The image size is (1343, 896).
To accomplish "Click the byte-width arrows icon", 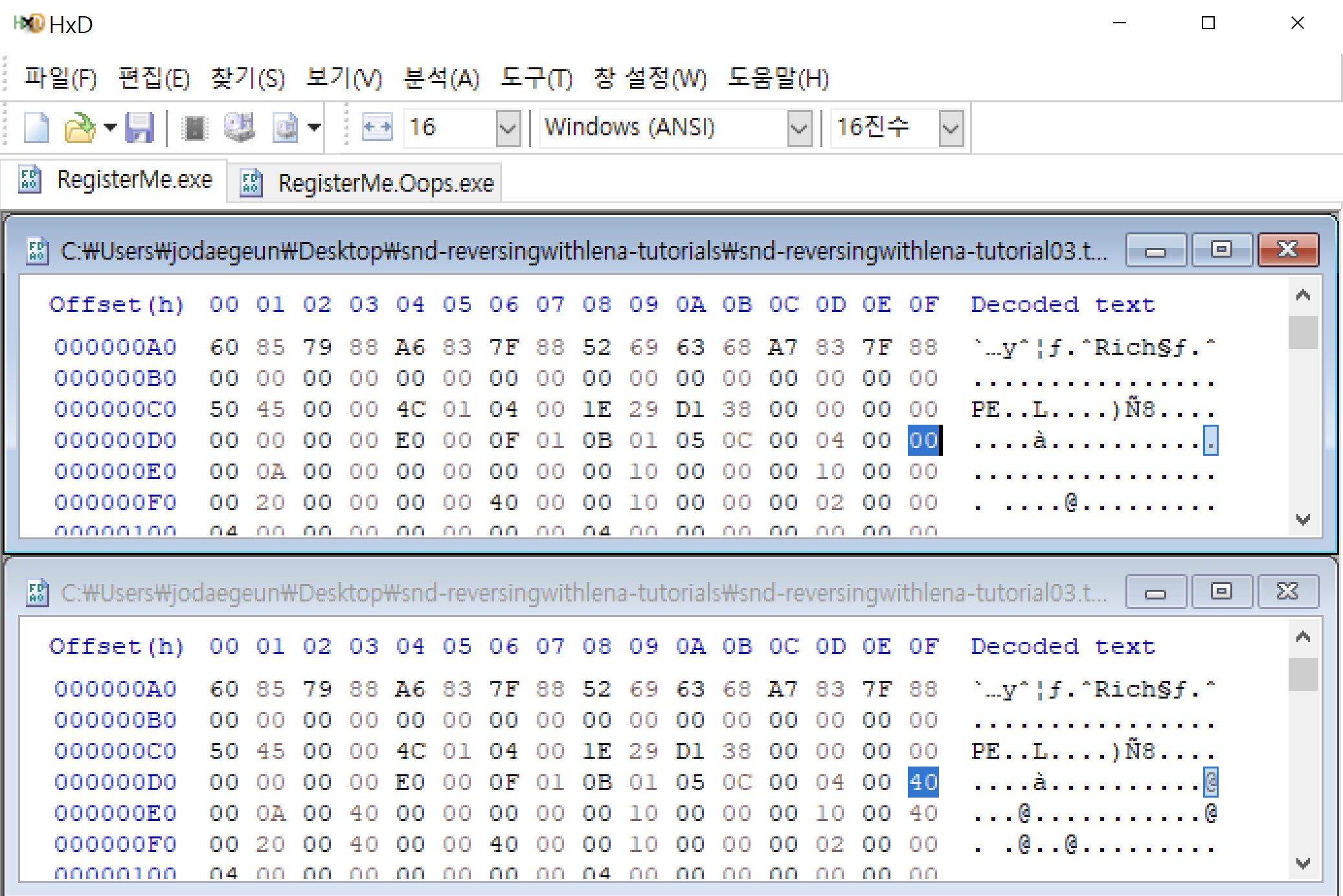I will 376,127.
